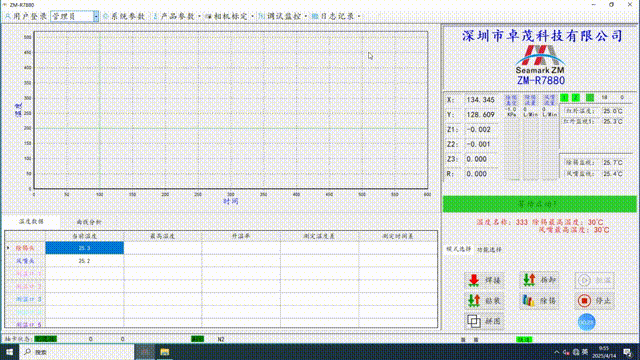Click the red 停止 stop button
640x360 pixels.
[x=594, y=301]
